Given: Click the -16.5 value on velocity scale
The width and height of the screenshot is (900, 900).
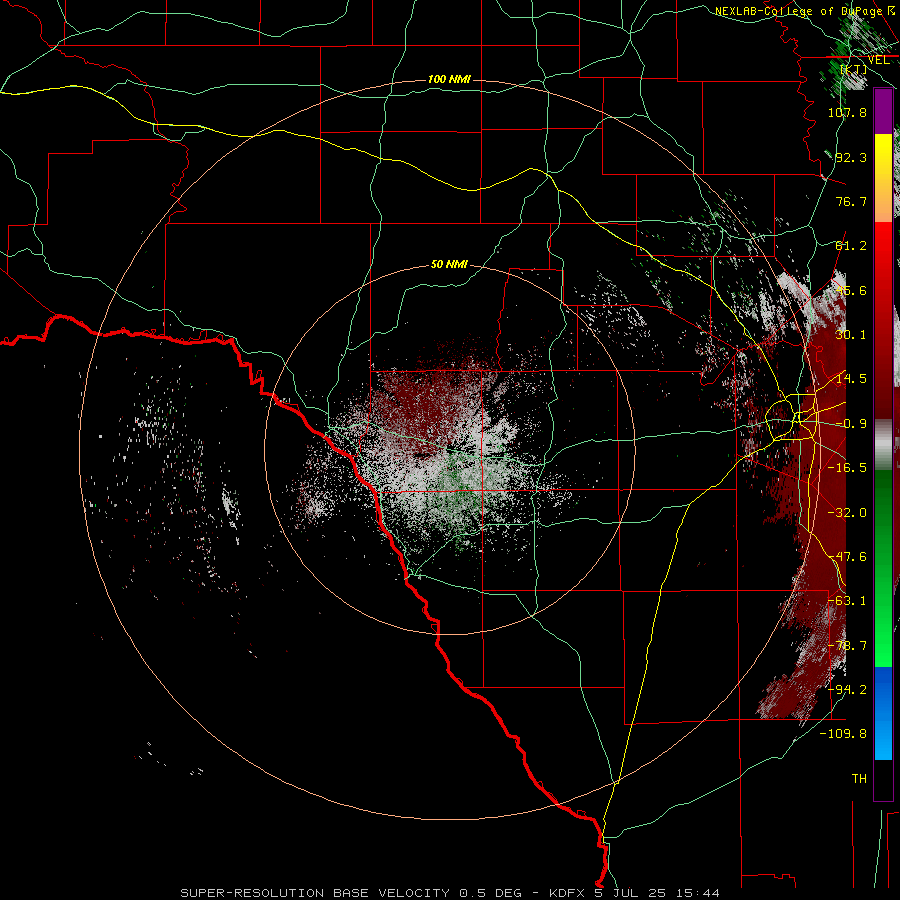Looking at the screenshot, I should [847, 468].
